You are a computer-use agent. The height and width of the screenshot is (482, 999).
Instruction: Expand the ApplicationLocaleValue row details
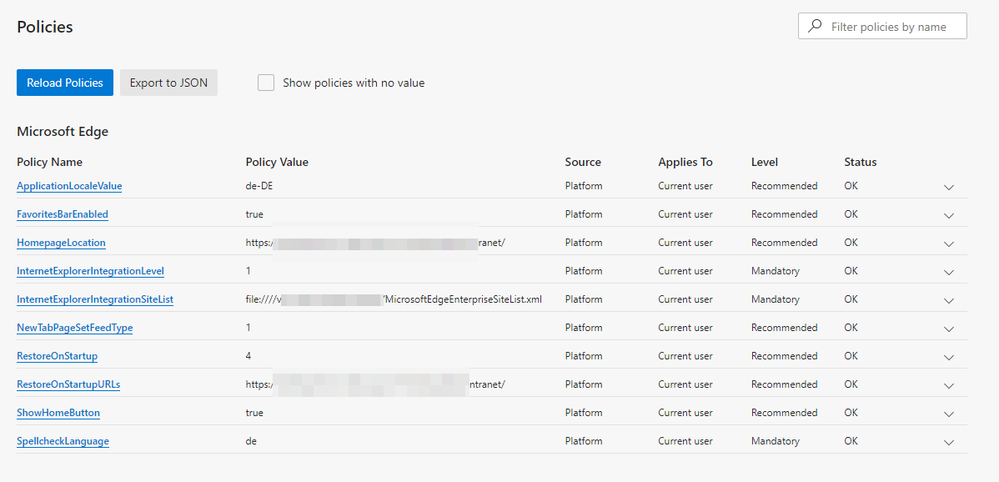click(x=949, y=187)
